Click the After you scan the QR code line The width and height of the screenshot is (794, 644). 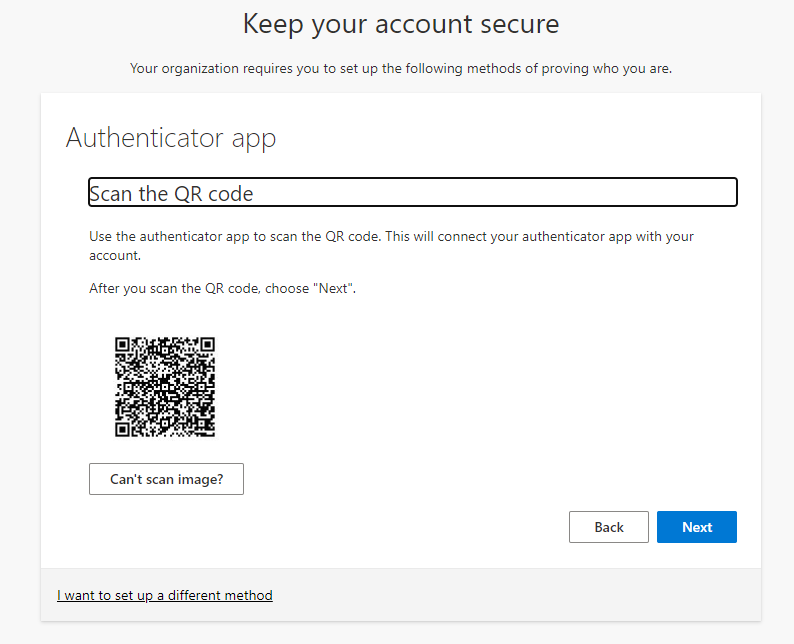pos(222,288)
